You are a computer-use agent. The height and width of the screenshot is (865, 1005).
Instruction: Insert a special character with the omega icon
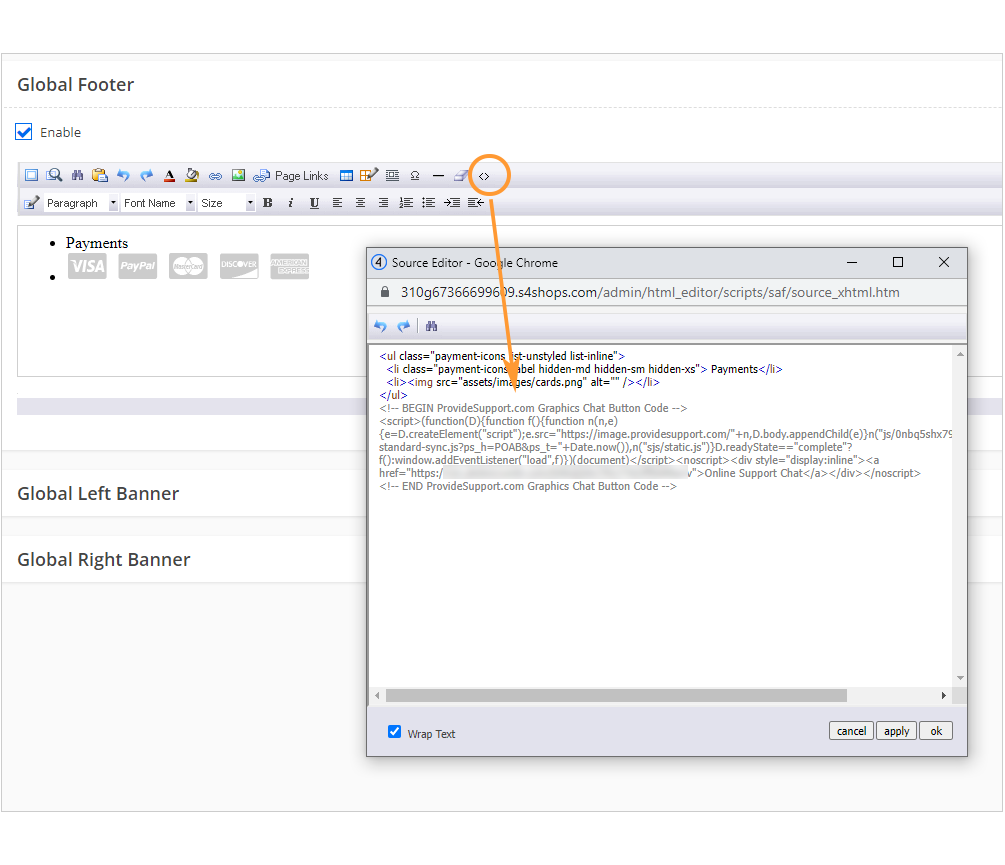click(413, 175)
